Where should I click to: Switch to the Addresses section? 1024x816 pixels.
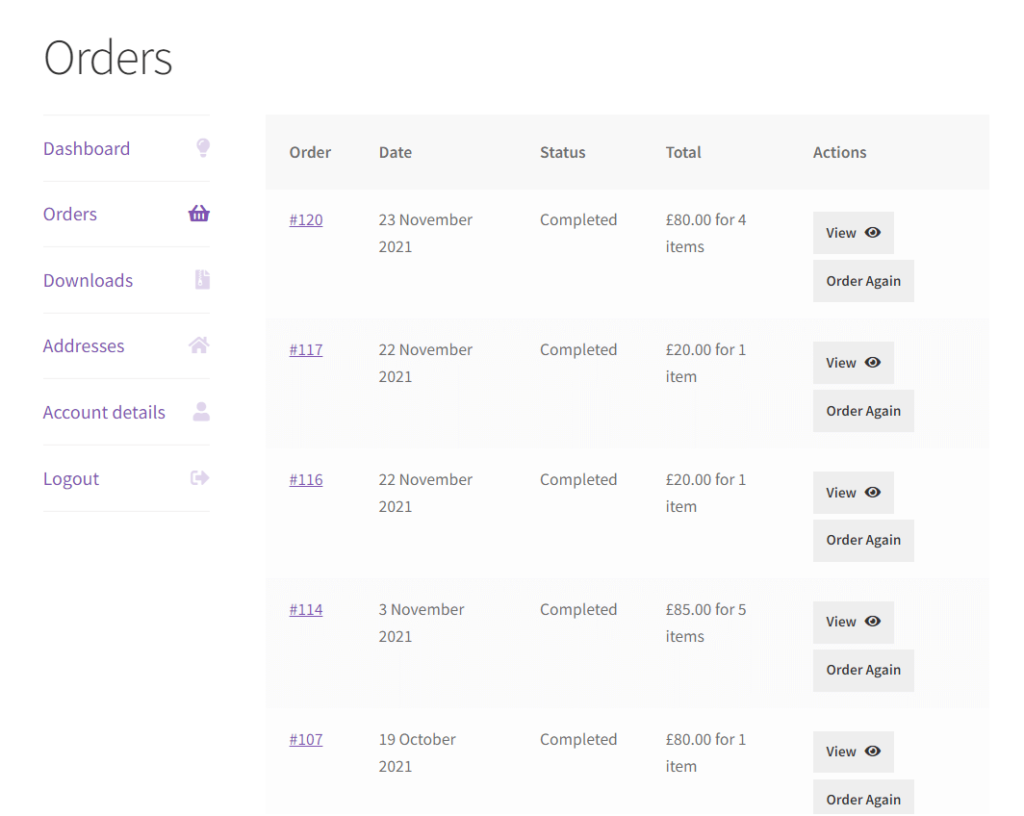pyautogui.click(x=83, y=345)
